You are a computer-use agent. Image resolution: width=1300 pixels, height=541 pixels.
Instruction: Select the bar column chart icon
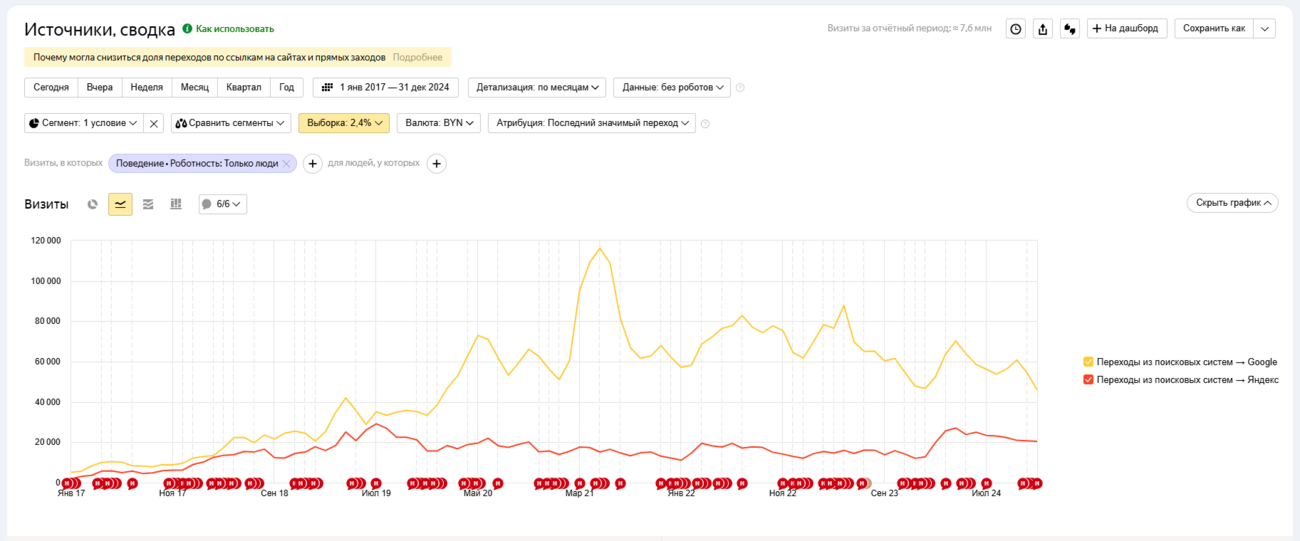tap(176, 204)
